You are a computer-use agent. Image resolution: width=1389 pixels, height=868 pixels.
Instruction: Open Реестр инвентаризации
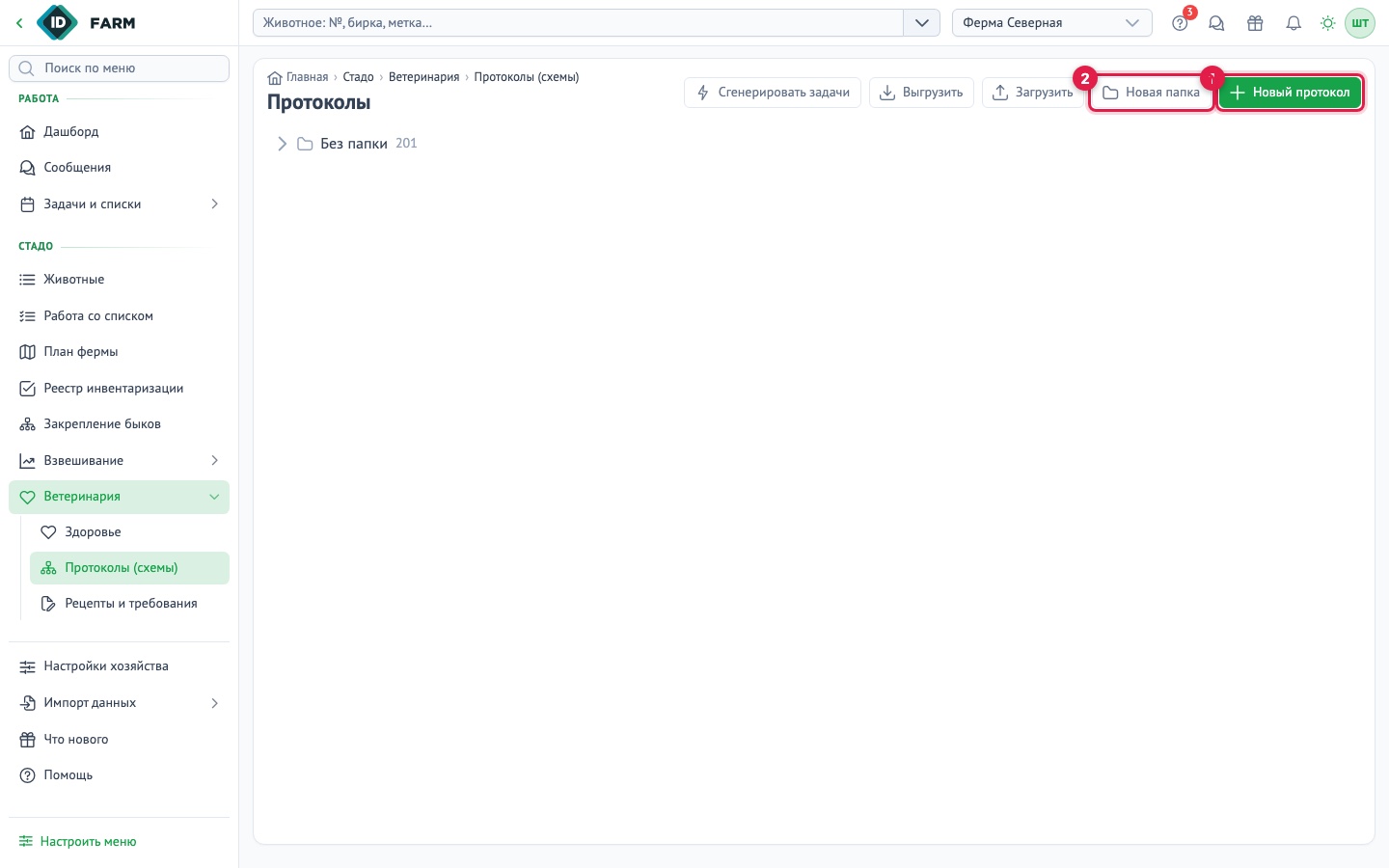click(119, 389)
